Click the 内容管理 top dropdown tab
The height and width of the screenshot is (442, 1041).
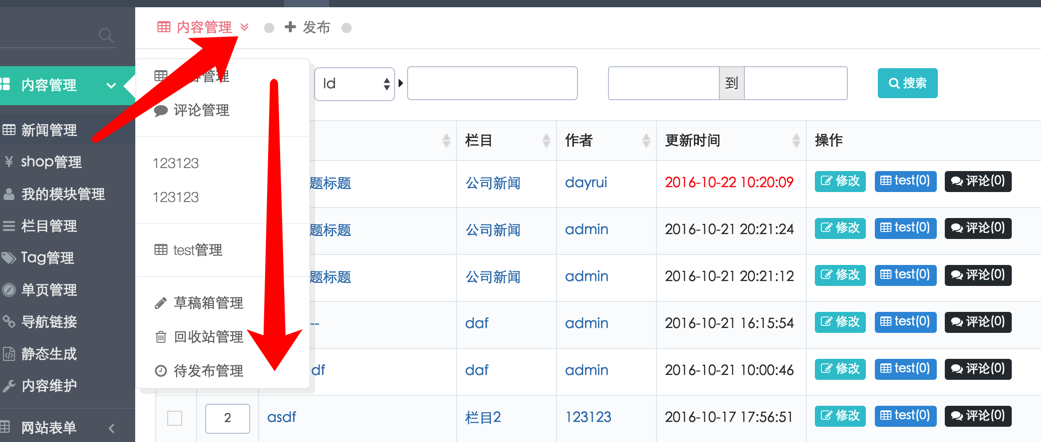coord(203,28)
